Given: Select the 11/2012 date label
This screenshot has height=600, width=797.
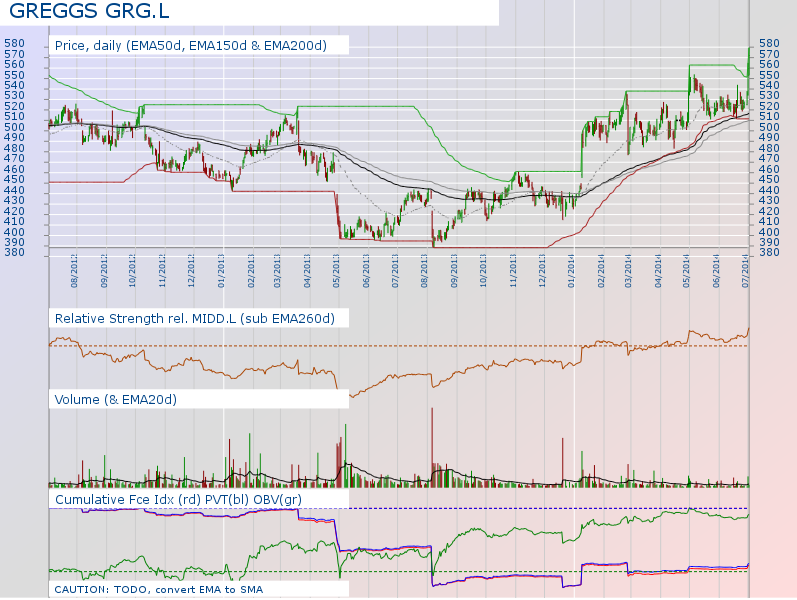Looking at the screenshot, I should pyautogui.click(x=162, y=271).
